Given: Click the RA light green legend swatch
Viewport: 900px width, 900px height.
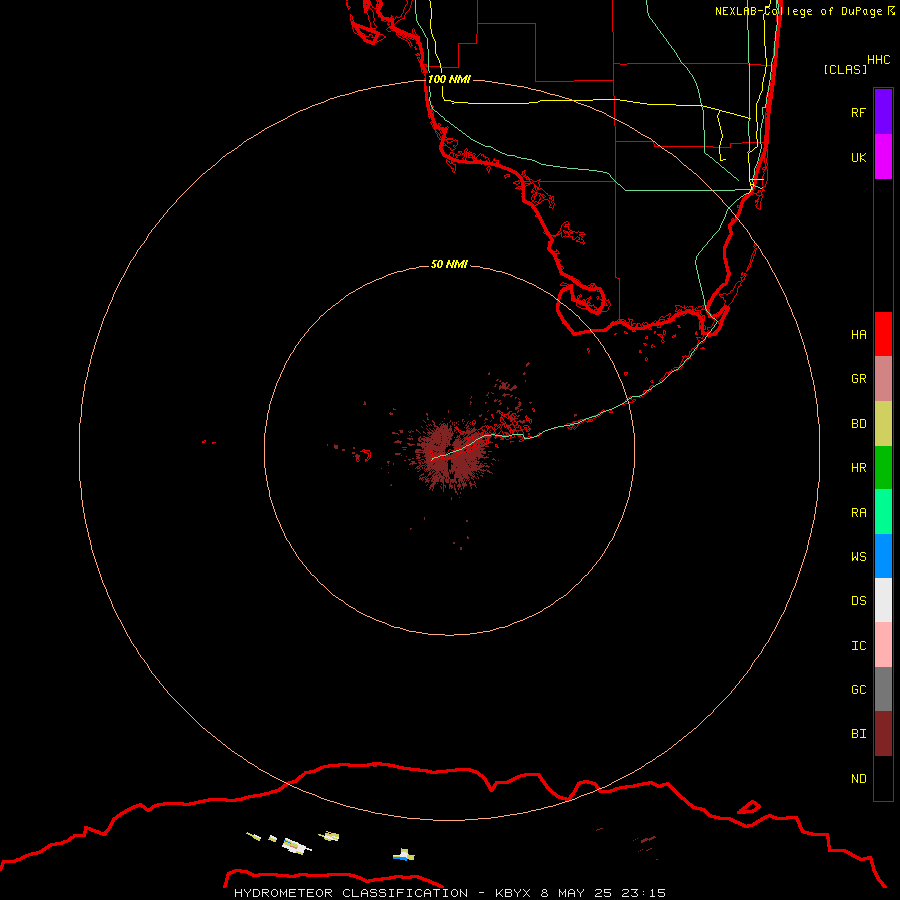Looking at the screenshot, I should point(883,512).
